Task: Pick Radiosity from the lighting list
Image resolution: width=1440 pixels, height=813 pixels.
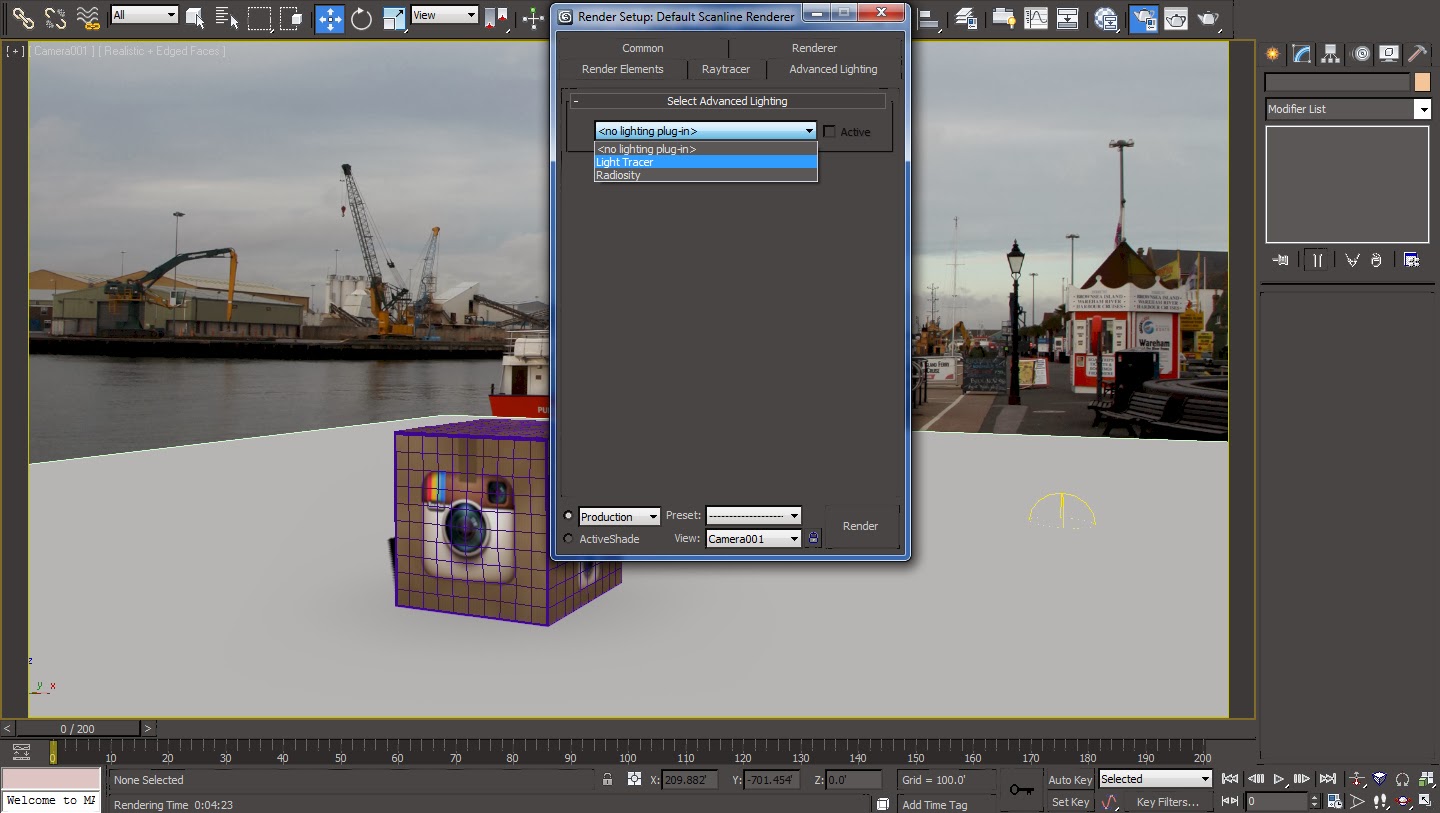Action: point(618,175)
